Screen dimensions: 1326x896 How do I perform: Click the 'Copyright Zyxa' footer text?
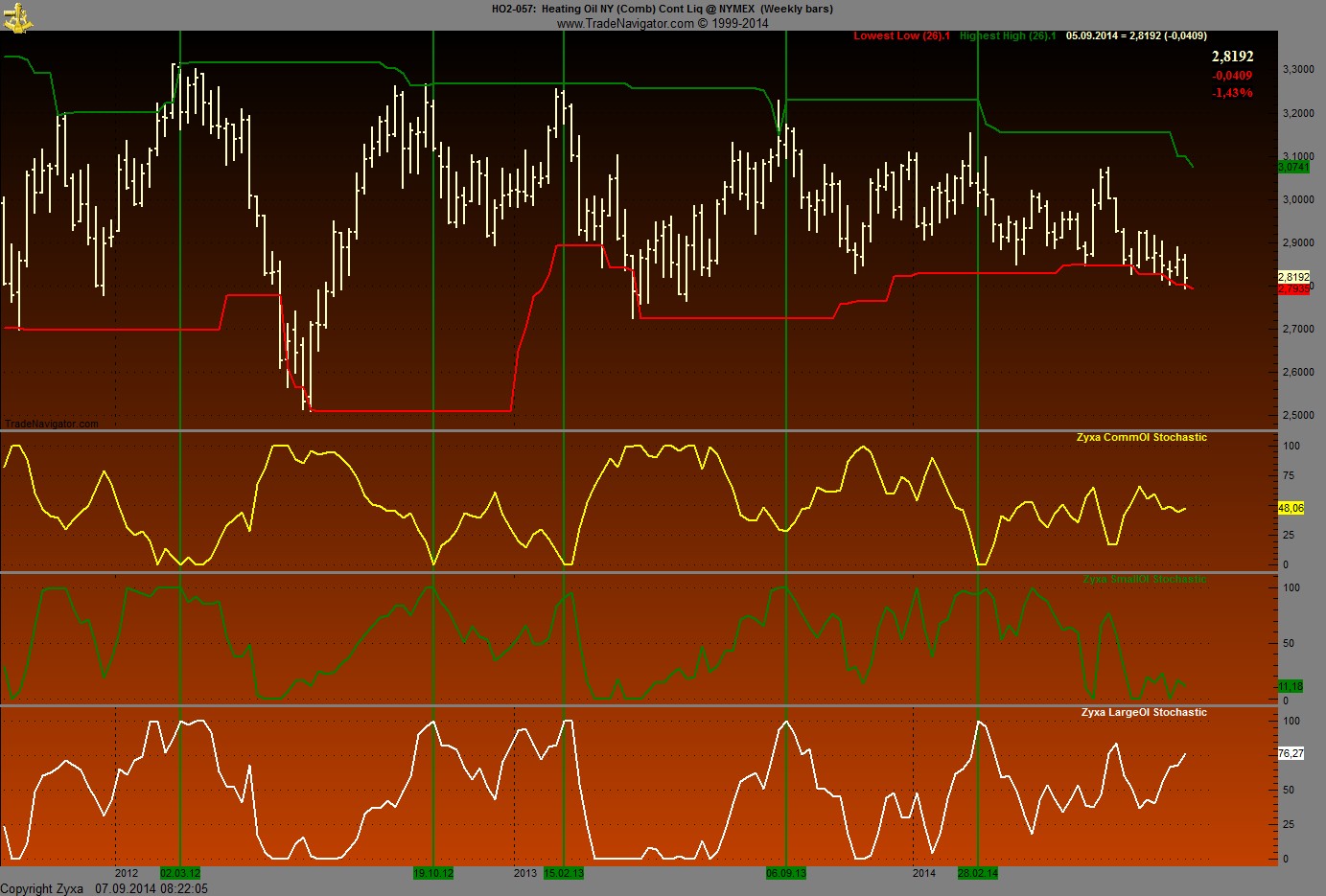[x=42, y=888]
